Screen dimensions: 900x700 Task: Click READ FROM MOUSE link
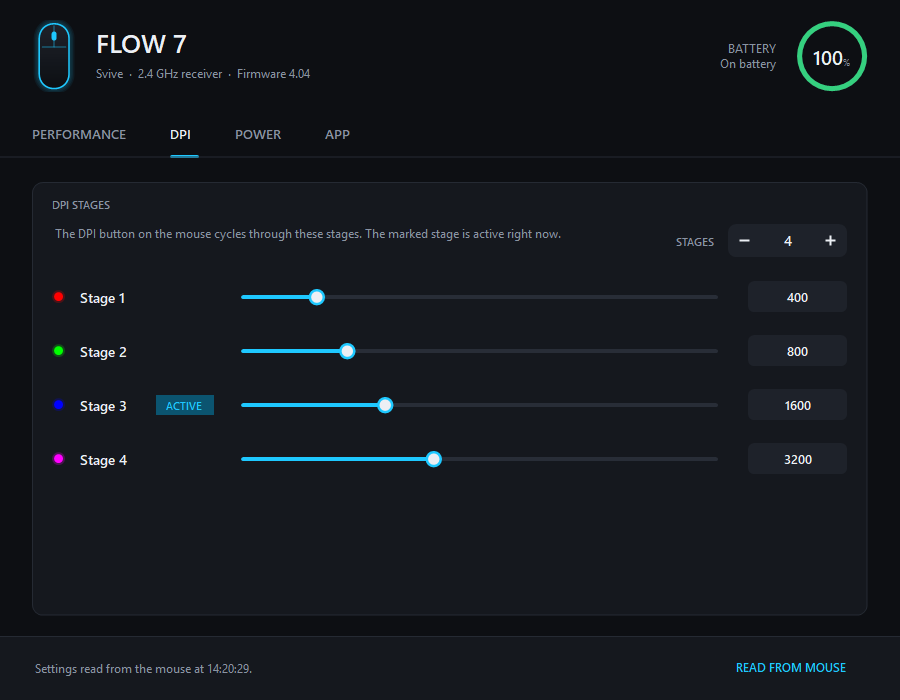pyautogui.click(x=790, y=668)
